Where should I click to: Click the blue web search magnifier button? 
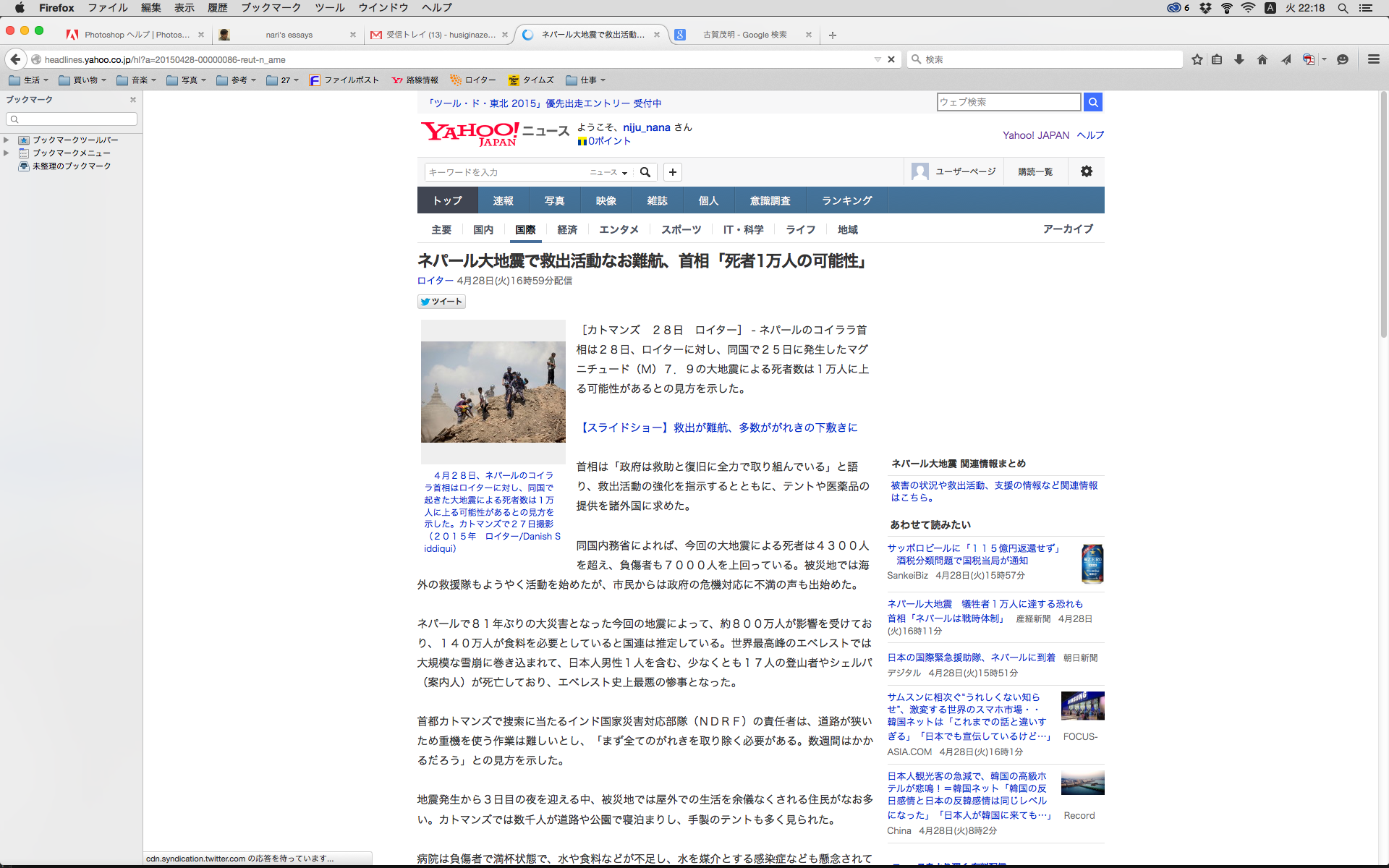click(x=1093, y=102)
